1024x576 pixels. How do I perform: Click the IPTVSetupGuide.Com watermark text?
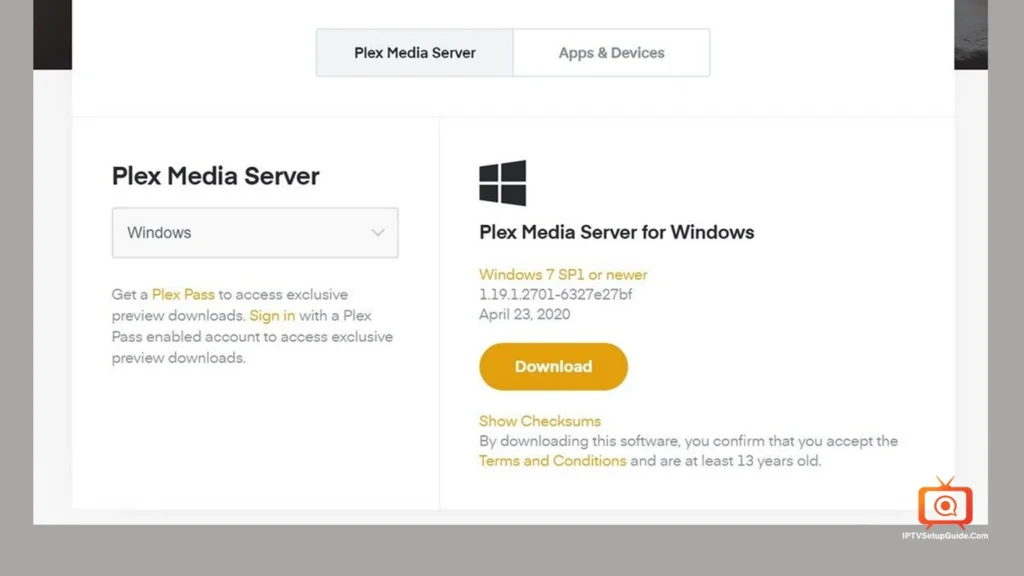point(945,536)
